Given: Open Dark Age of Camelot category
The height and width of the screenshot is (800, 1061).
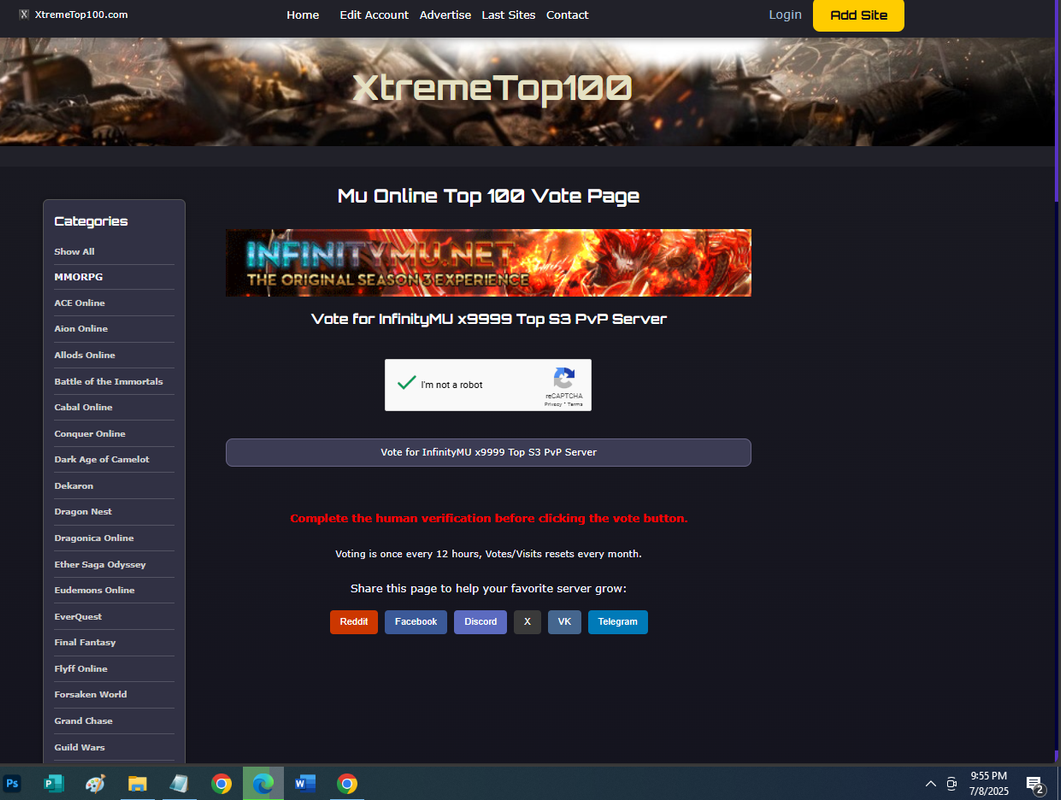Looking at the screenshot, I should tap(101, 460).
